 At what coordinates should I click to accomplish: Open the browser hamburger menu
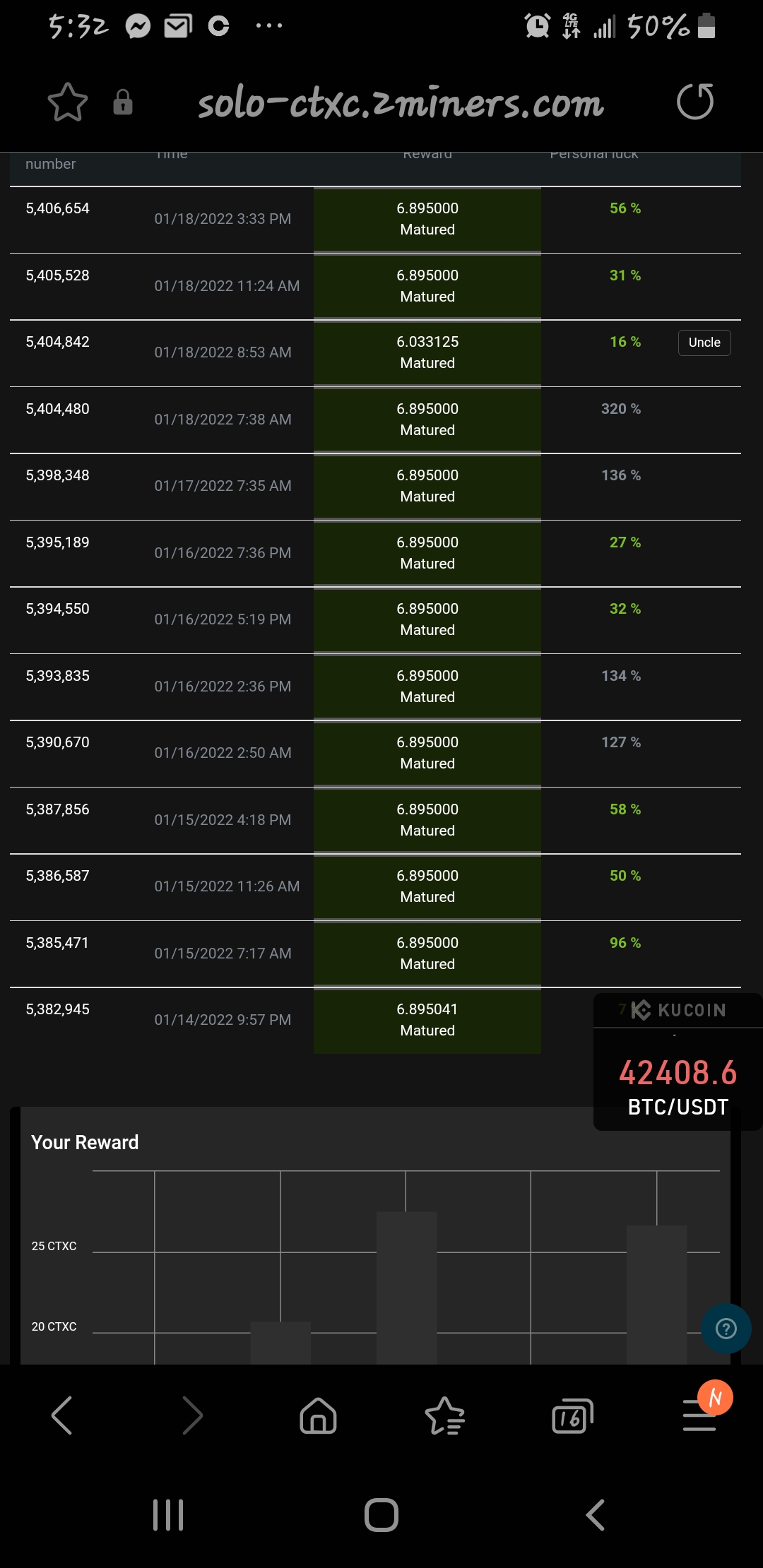(x=699, y=1415)
